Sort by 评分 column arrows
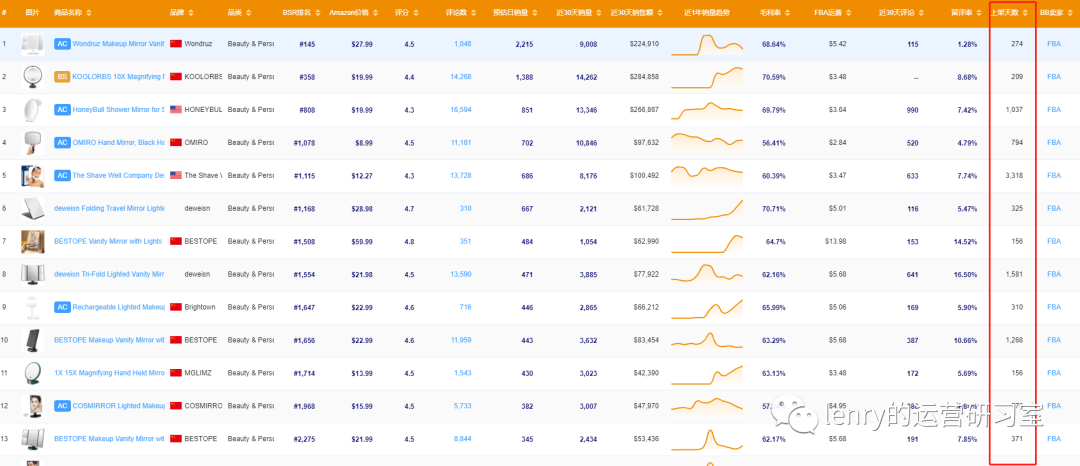The width and height of the screenshot is (1080, 466). (415, 13)
